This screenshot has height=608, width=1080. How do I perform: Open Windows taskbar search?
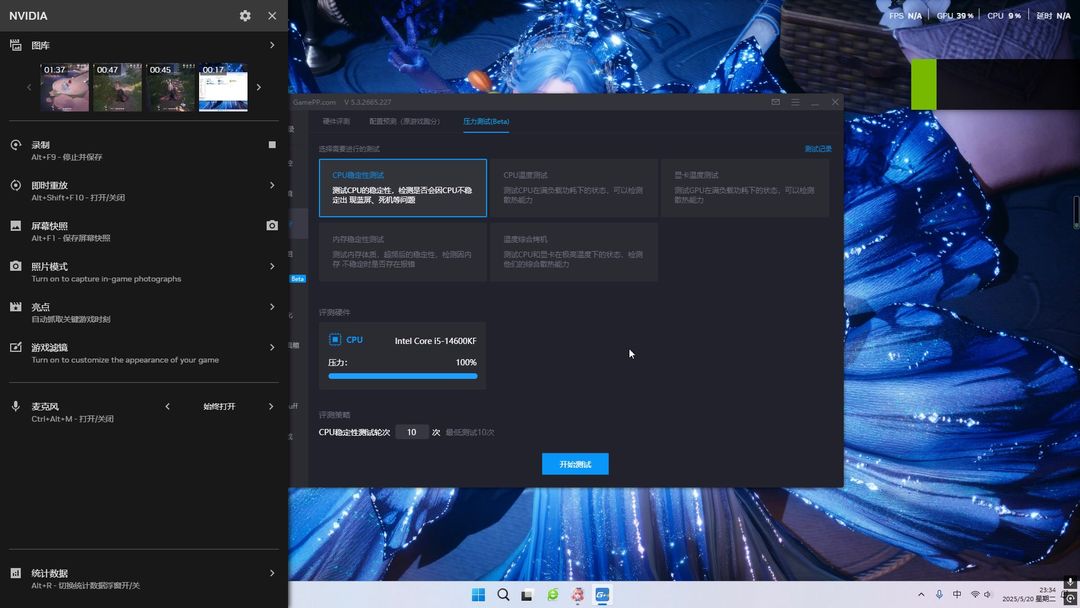point(503,595)
